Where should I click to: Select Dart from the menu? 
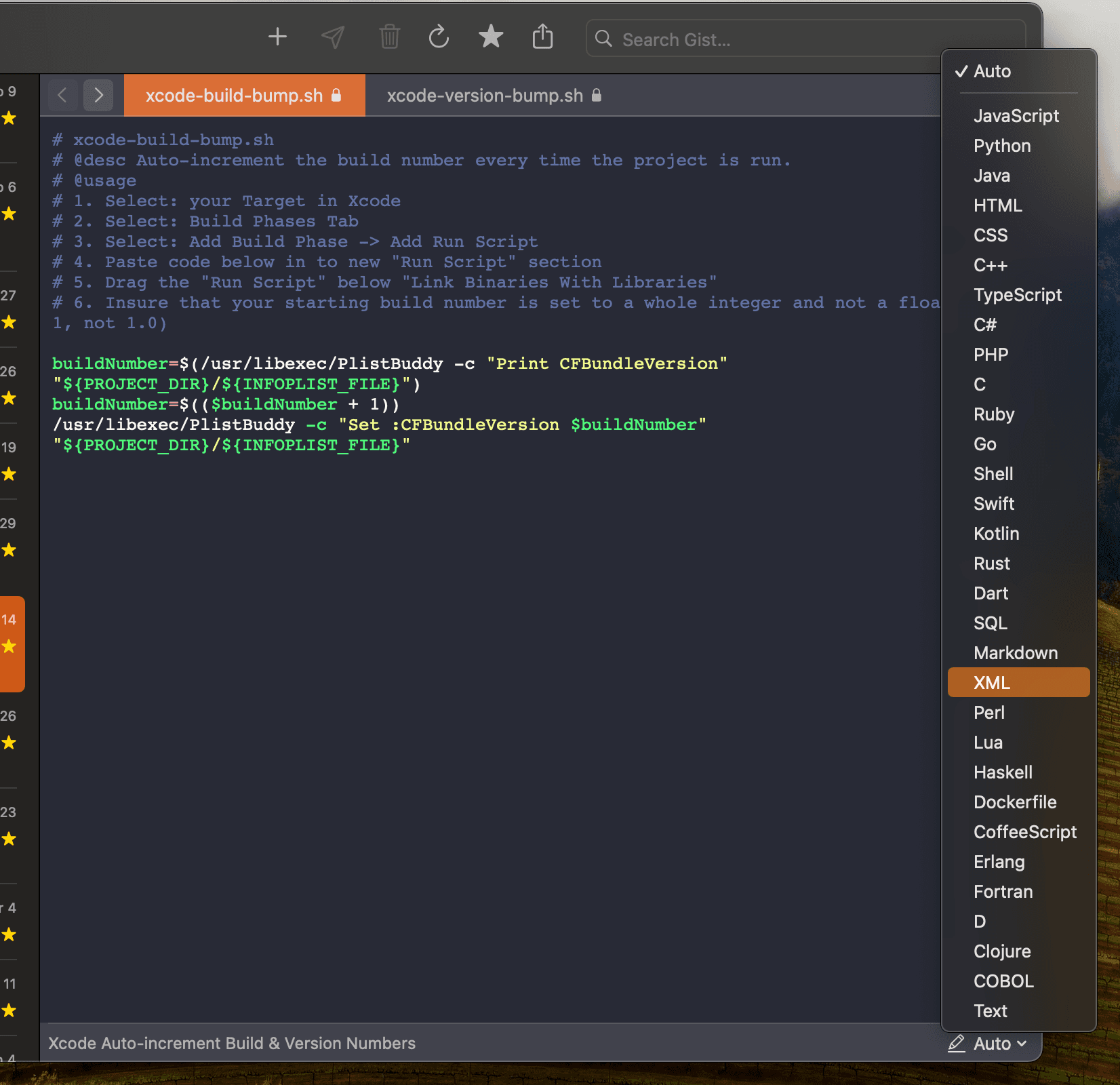click(x=1018, y=593)
